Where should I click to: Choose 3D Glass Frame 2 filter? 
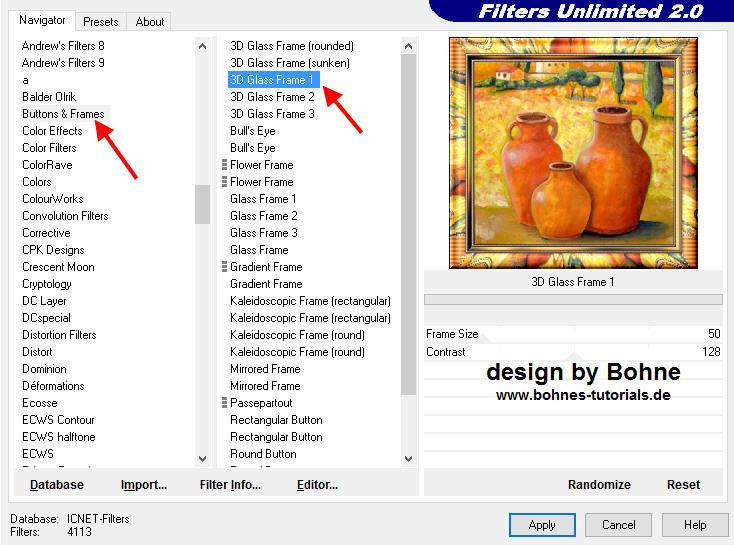point(272,97)
